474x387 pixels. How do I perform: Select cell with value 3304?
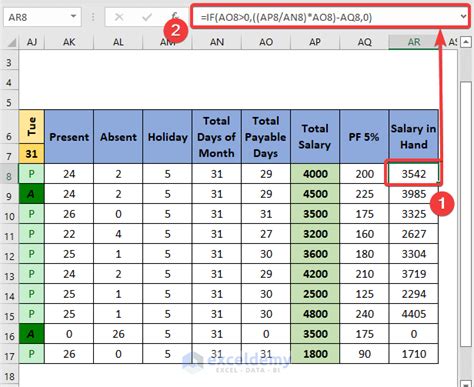(x=413, y=254)
